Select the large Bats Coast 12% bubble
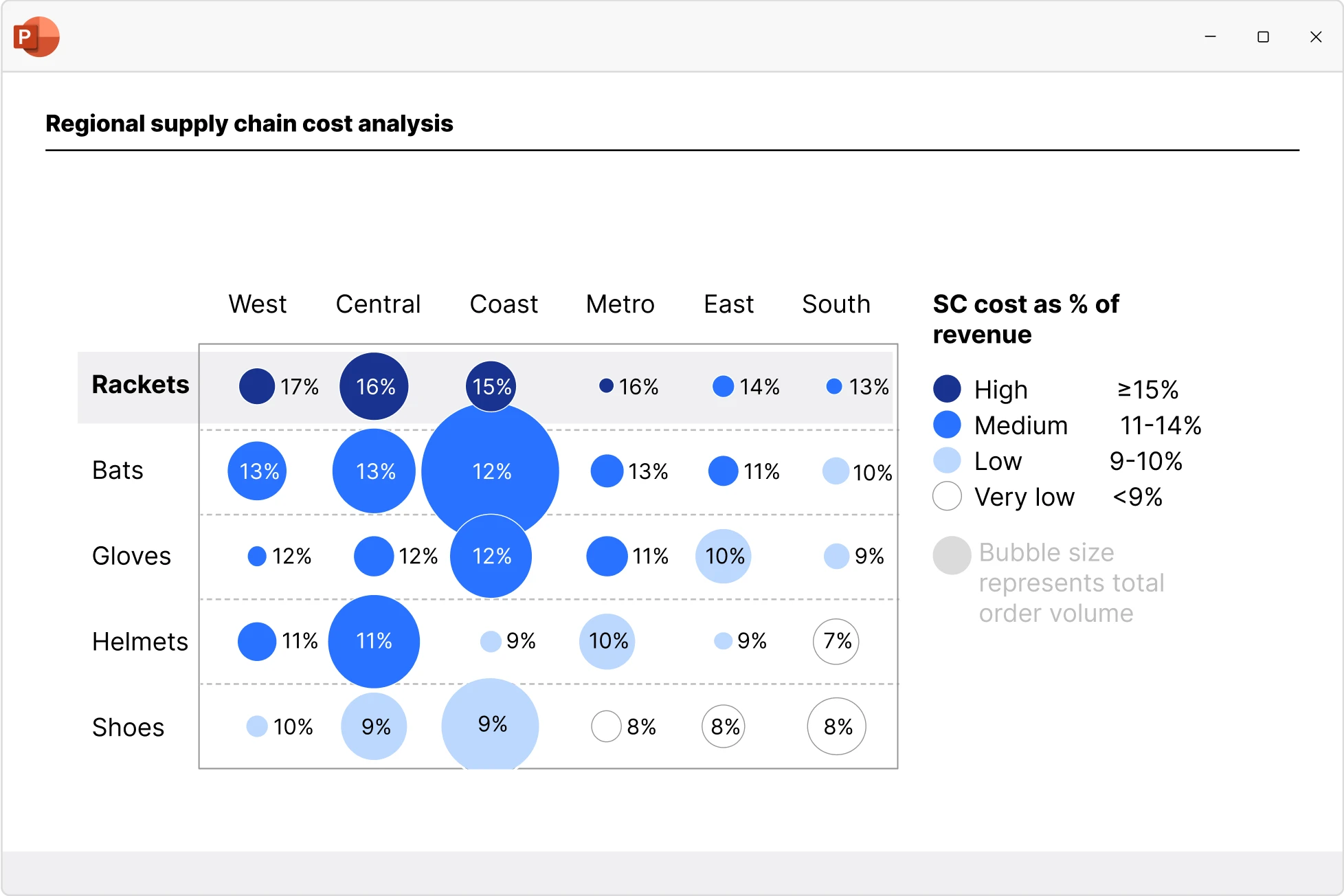 coord(490,460)
